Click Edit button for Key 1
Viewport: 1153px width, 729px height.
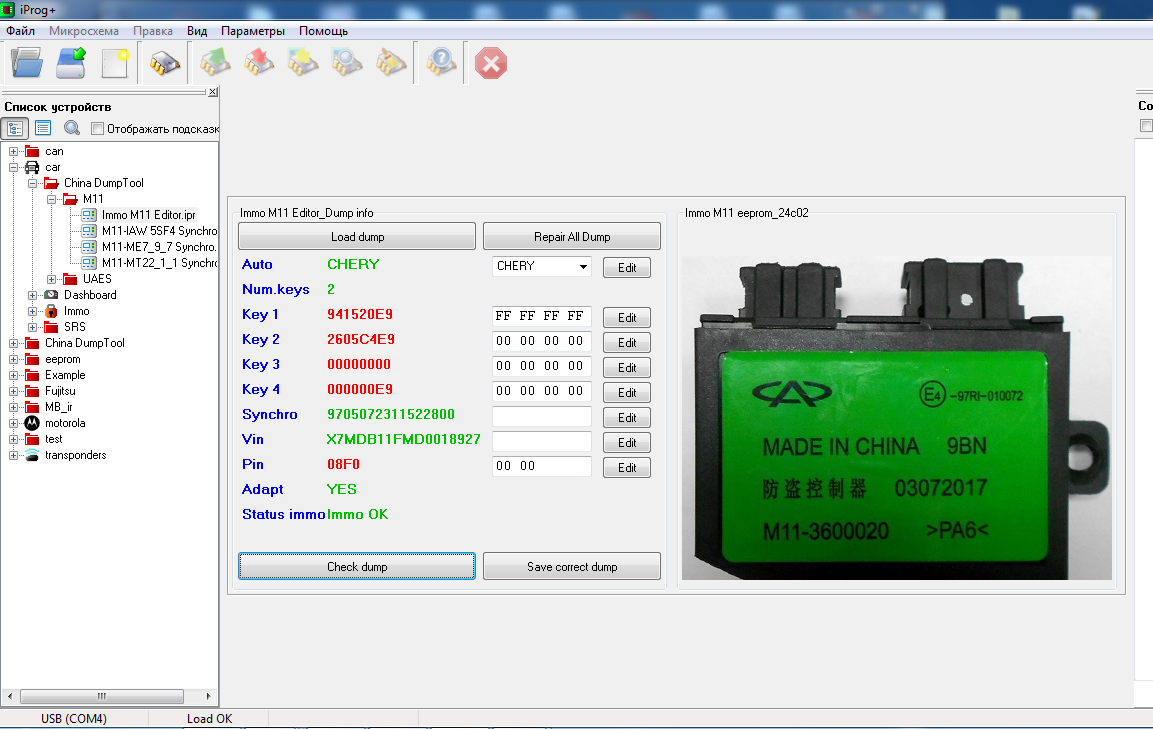coord(627,318)
